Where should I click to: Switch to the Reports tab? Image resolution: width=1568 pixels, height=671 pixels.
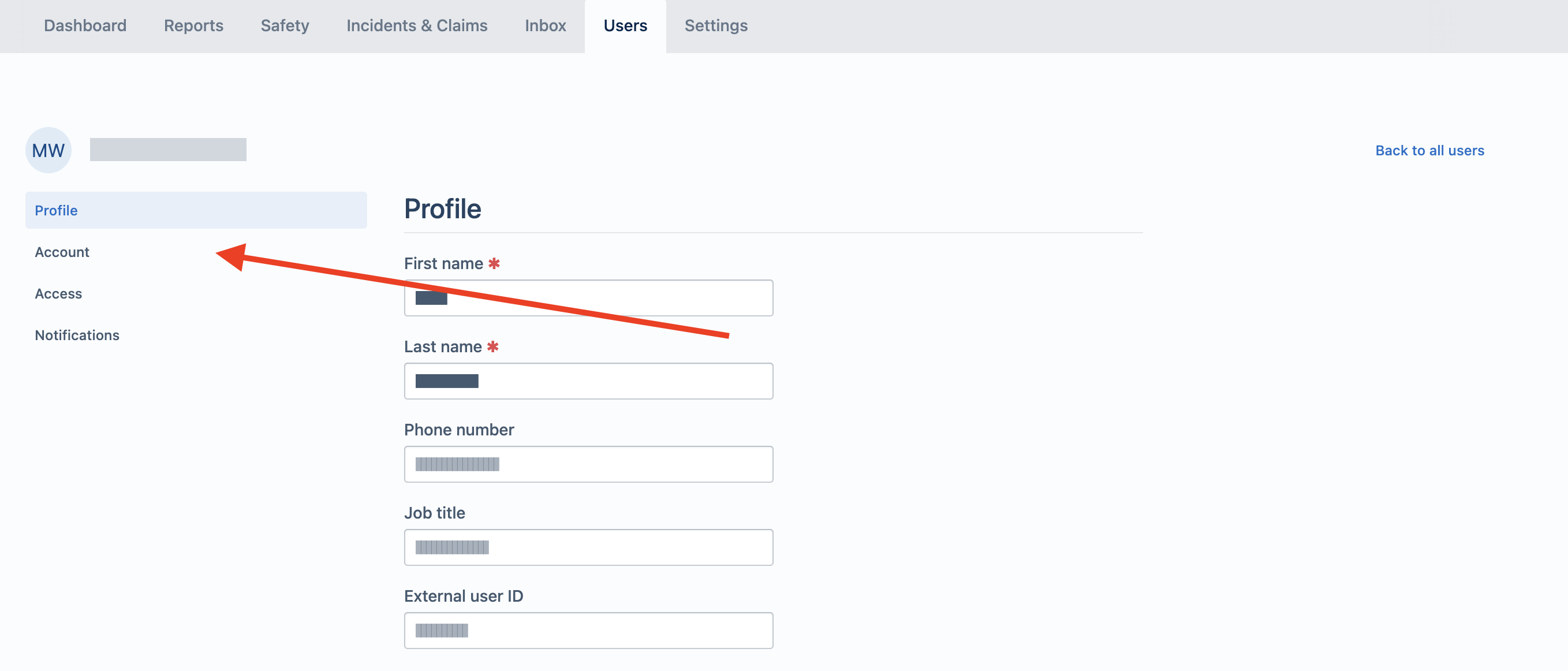tap(193, 25)
